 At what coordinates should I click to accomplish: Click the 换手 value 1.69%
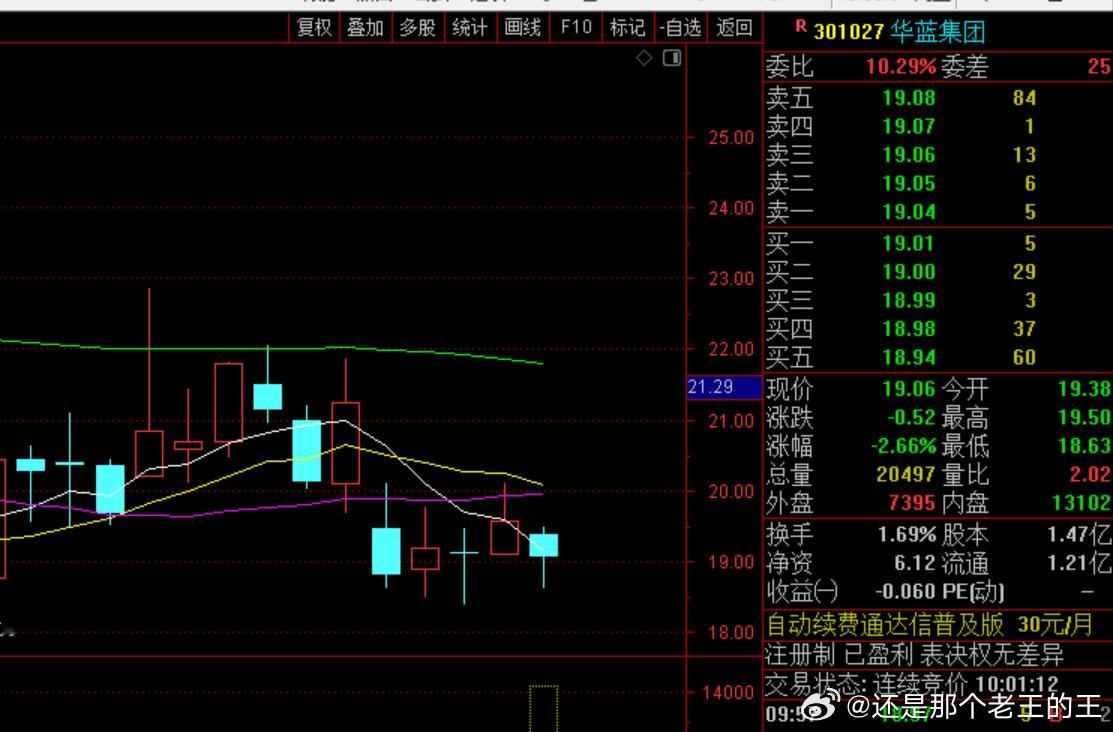coord(907,535)
